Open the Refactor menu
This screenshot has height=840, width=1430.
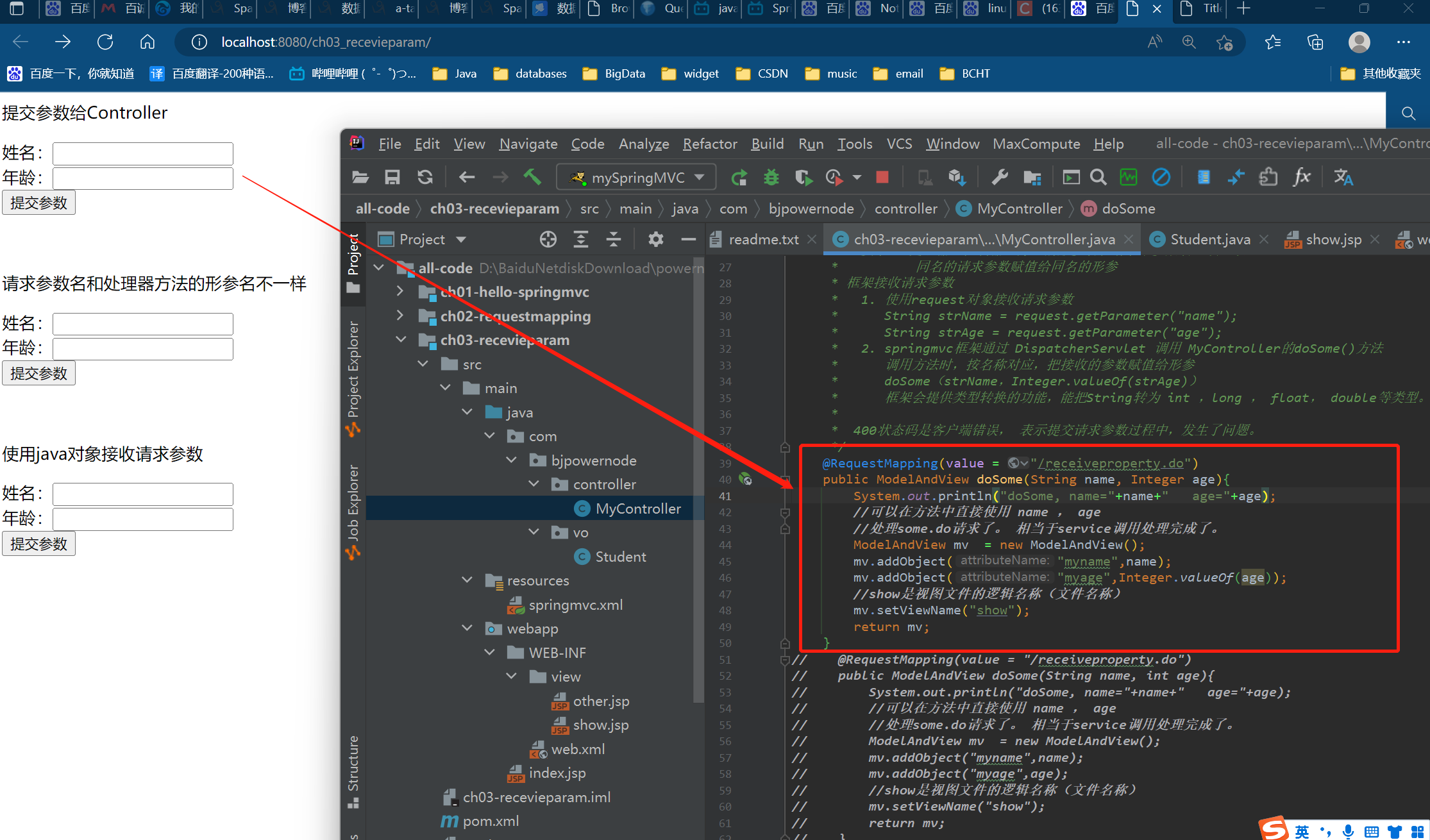pyautogui.click(x=709, y=144)
